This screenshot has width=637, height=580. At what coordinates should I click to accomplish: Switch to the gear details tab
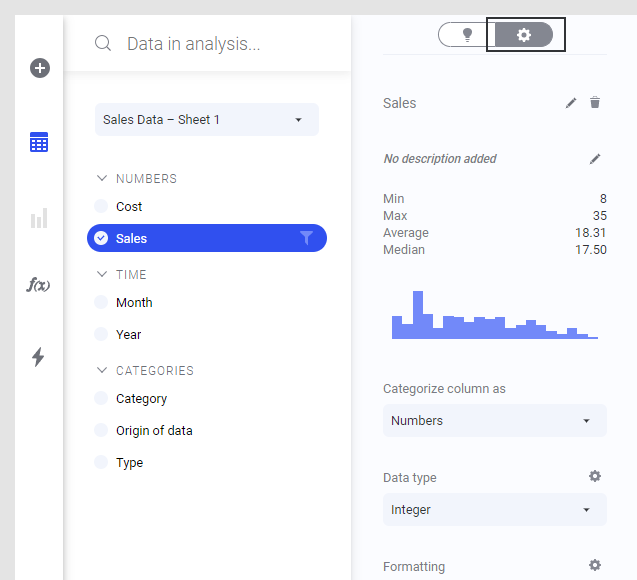coord(524,35)
